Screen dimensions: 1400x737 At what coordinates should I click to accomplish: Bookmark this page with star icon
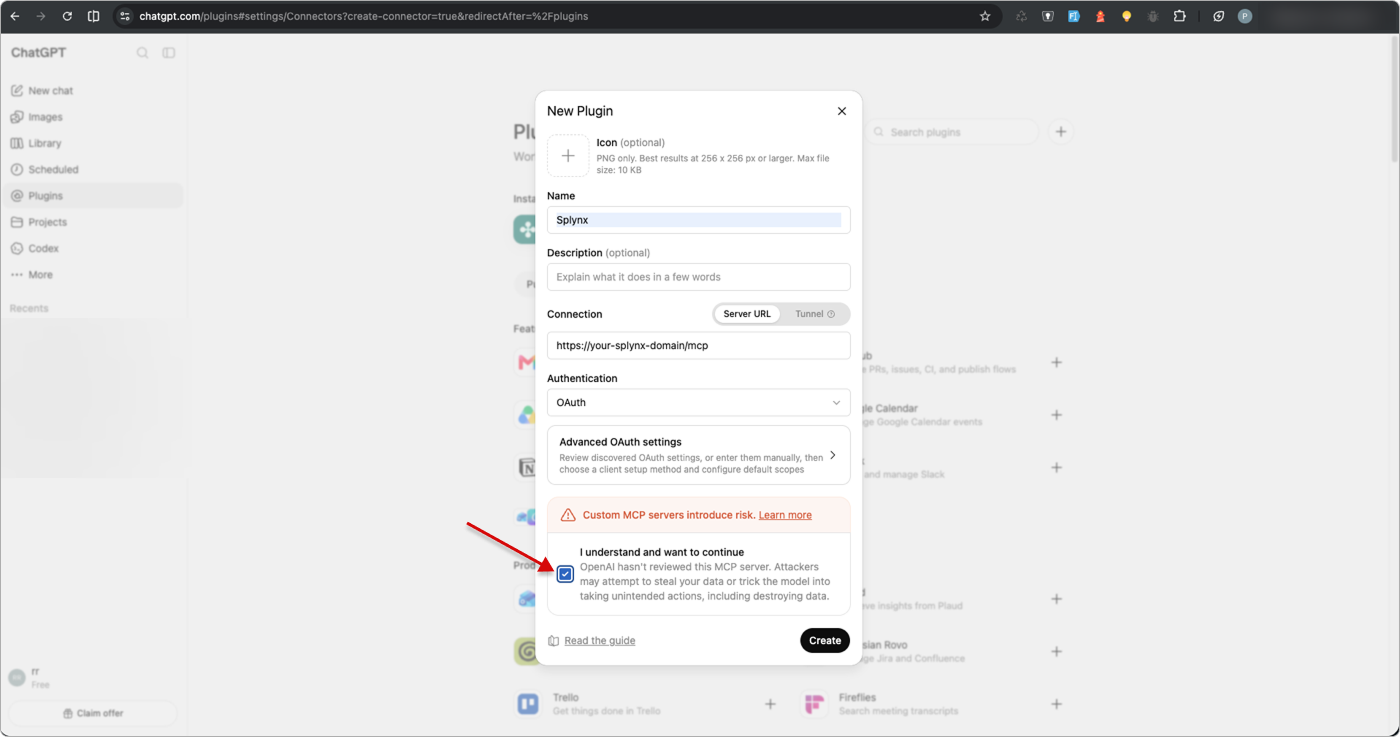coord(985,16)
